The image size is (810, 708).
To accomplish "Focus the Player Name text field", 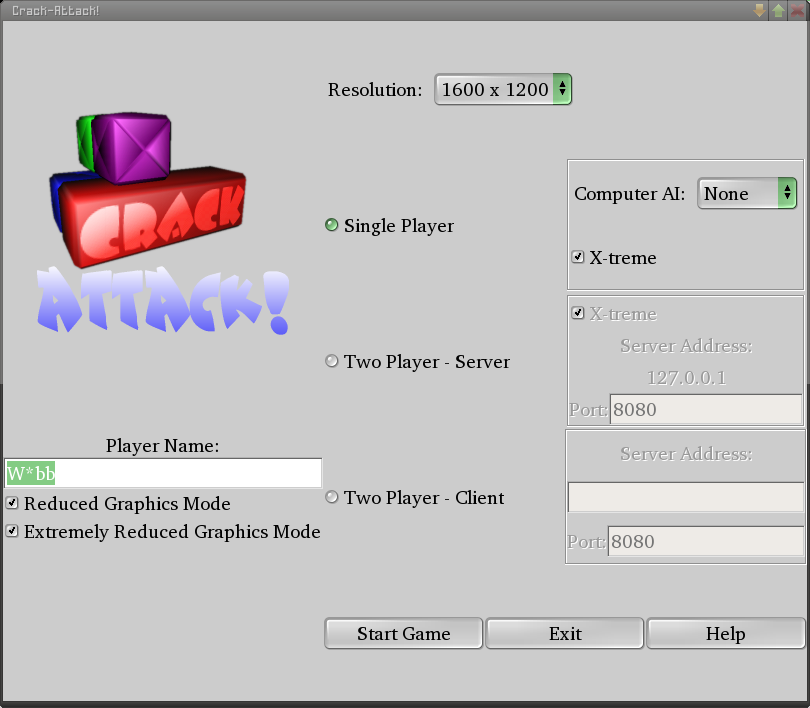I will (x=163, y=473).
